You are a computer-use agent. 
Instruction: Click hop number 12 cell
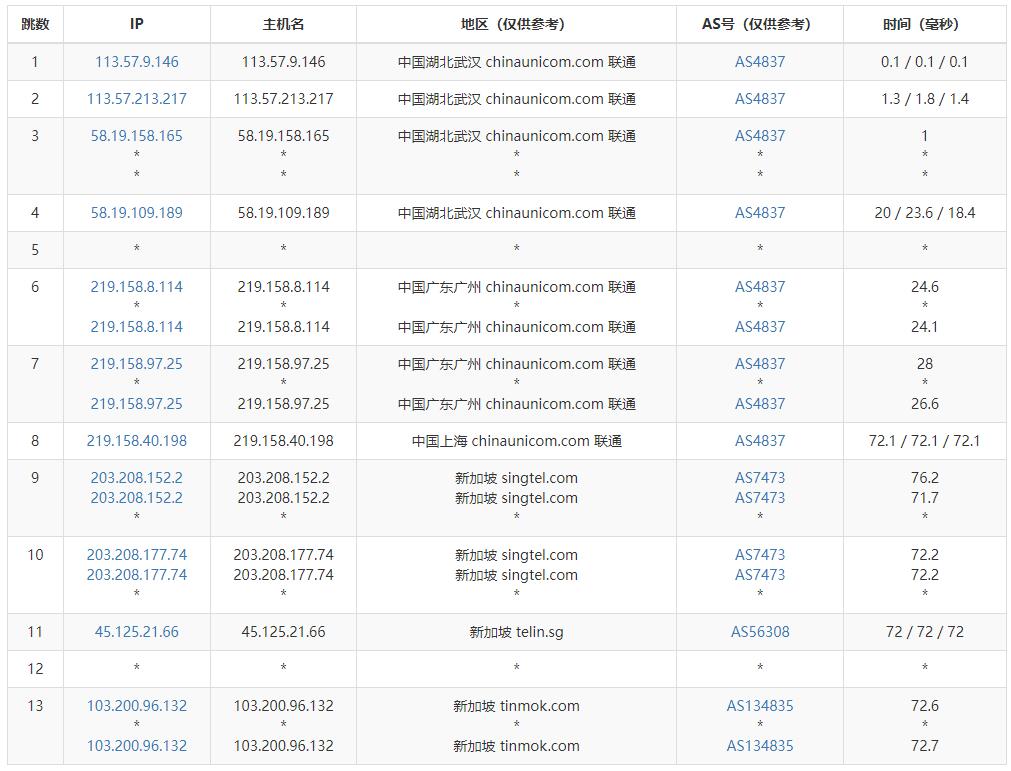tap(35, 669)
